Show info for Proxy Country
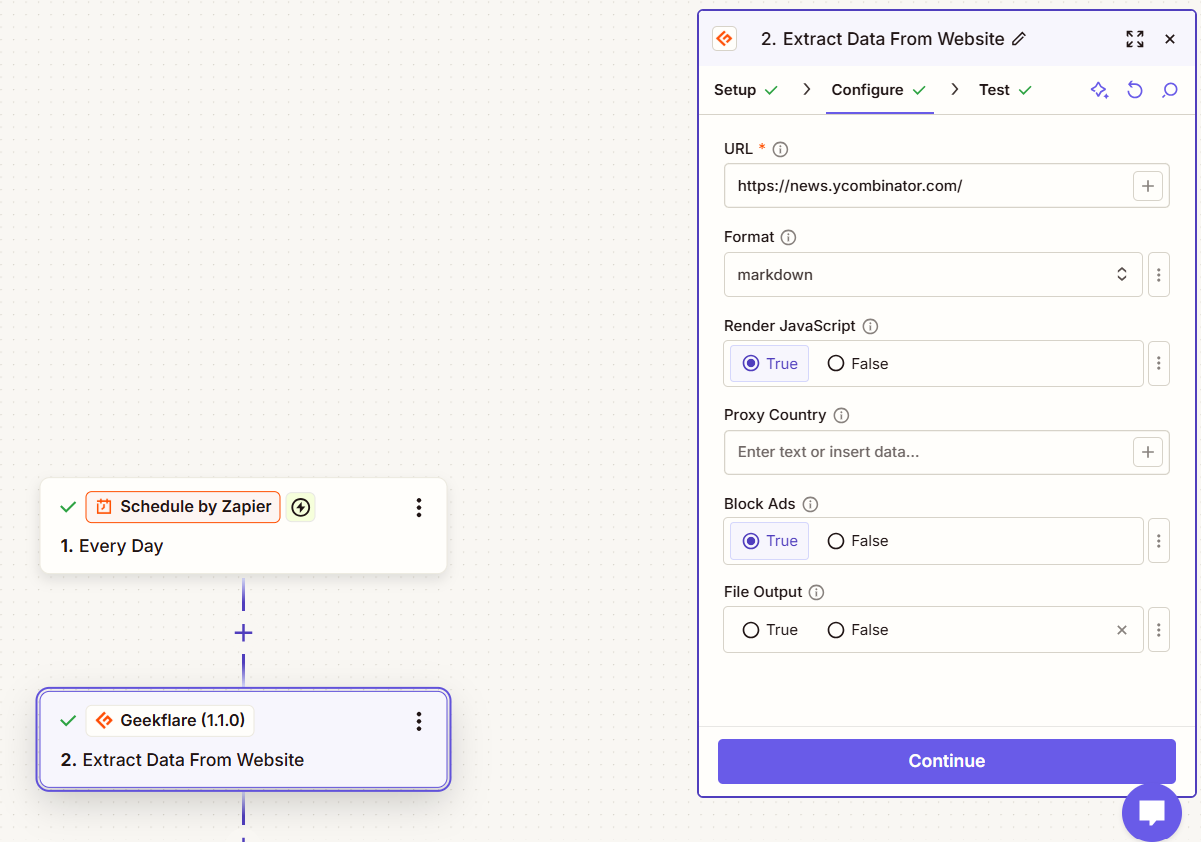Screen dimensions: 1201x842 [x=841, y=415]
